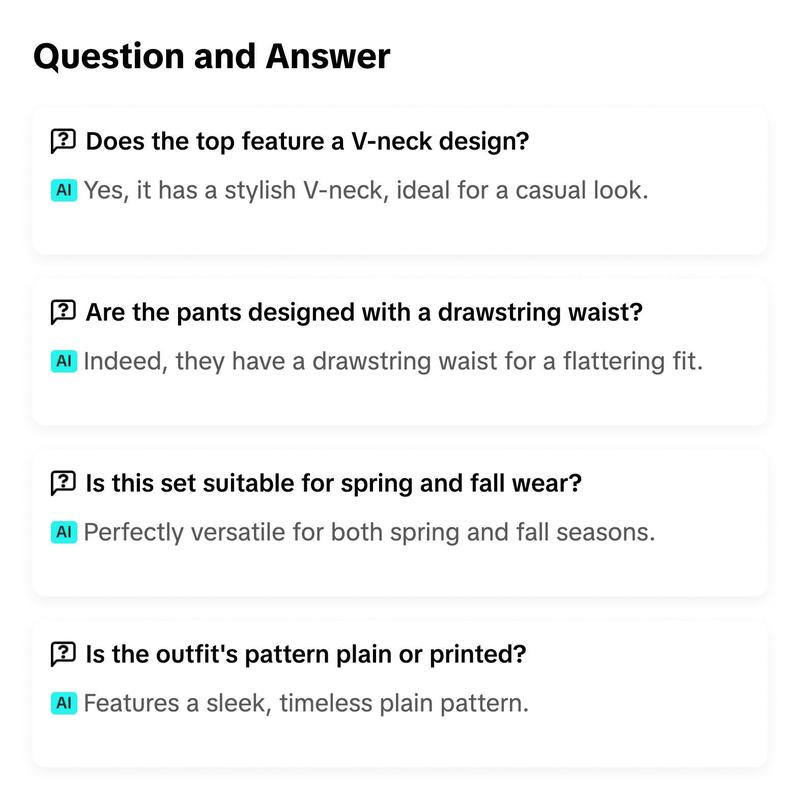Screen dimensions: 800x800
Task: Click the AI badge before the plain pattern answer
Action: click(x=64, y=703)
